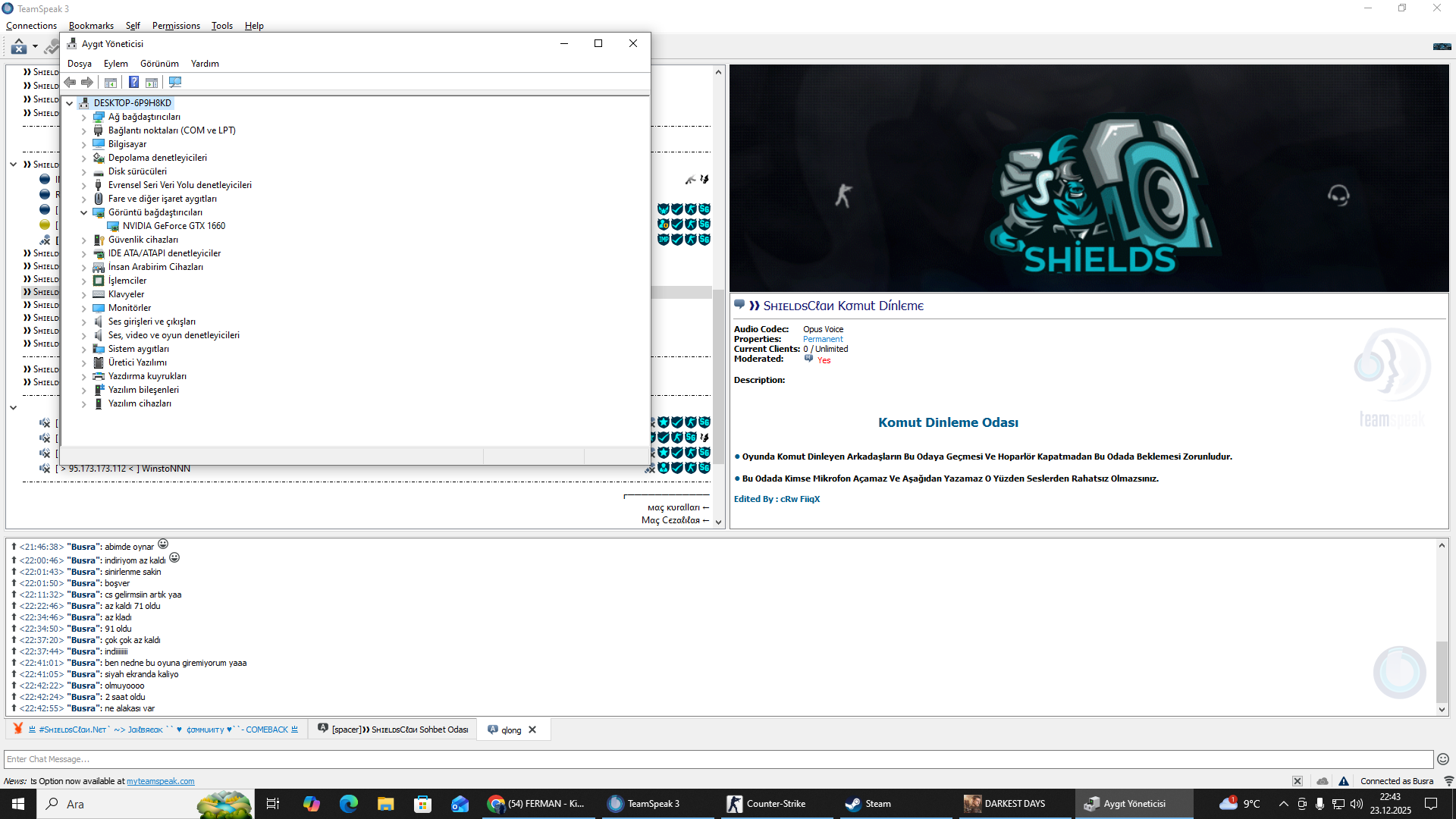
Task: Open Dosya menu in Device Manager
Action: click(x=80, y=64)
